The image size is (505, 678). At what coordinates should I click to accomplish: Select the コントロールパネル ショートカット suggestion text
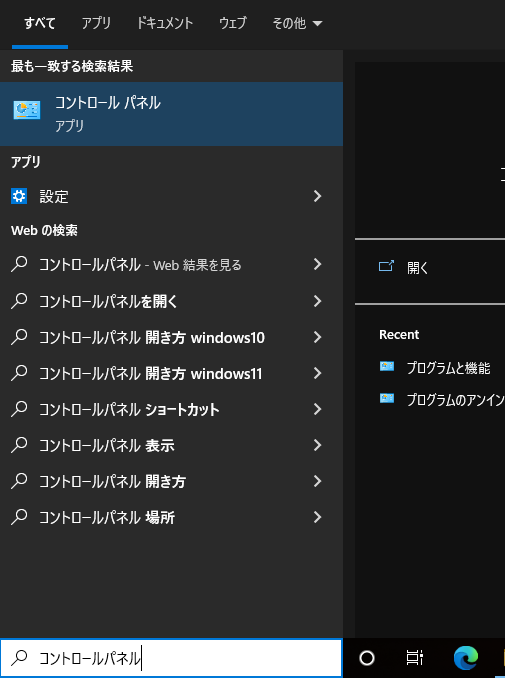point(129,409)
